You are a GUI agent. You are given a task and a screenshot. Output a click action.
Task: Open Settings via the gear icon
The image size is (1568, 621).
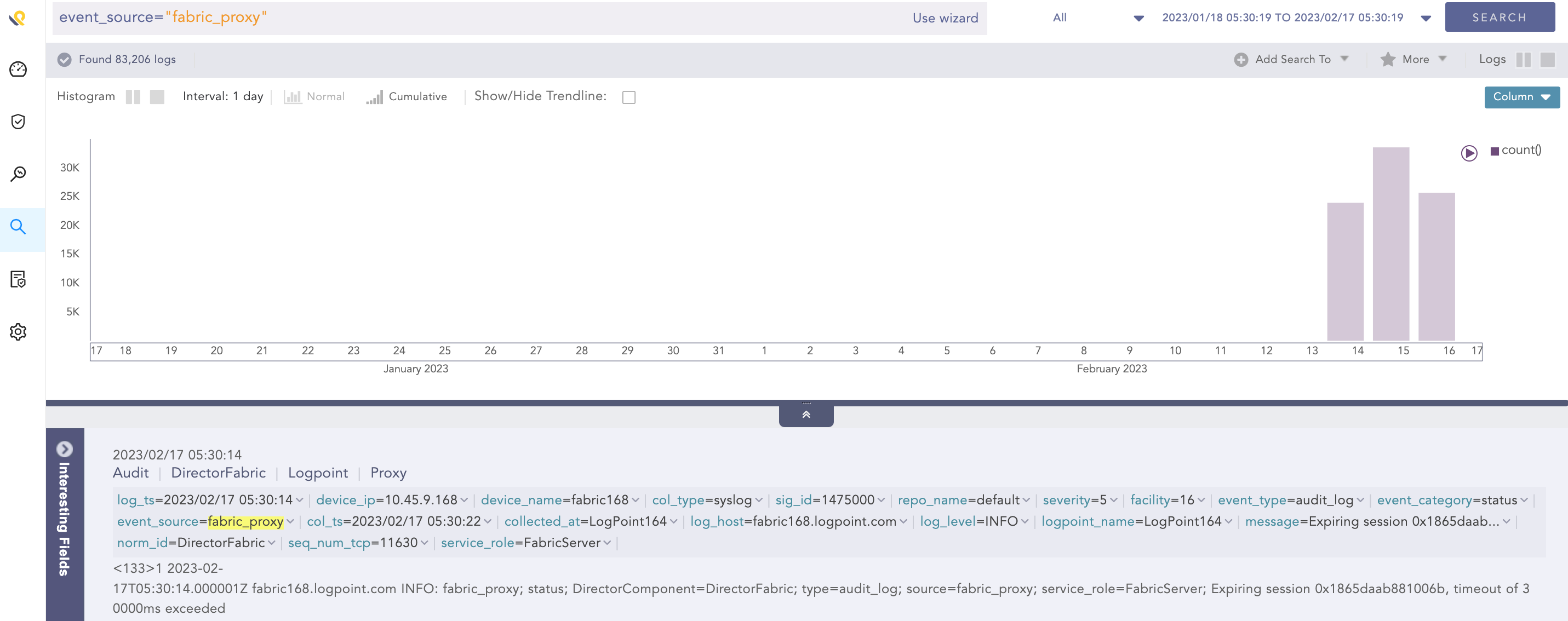pyautogui.click(x=18, y=331)
